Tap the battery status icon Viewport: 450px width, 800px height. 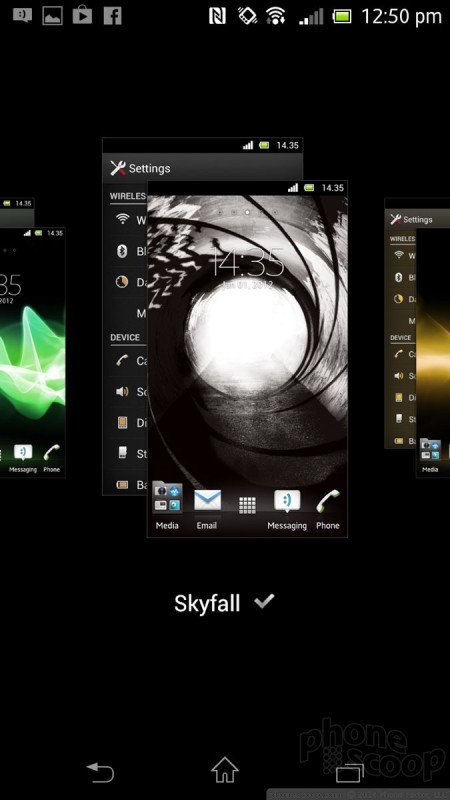coord(342,16)
